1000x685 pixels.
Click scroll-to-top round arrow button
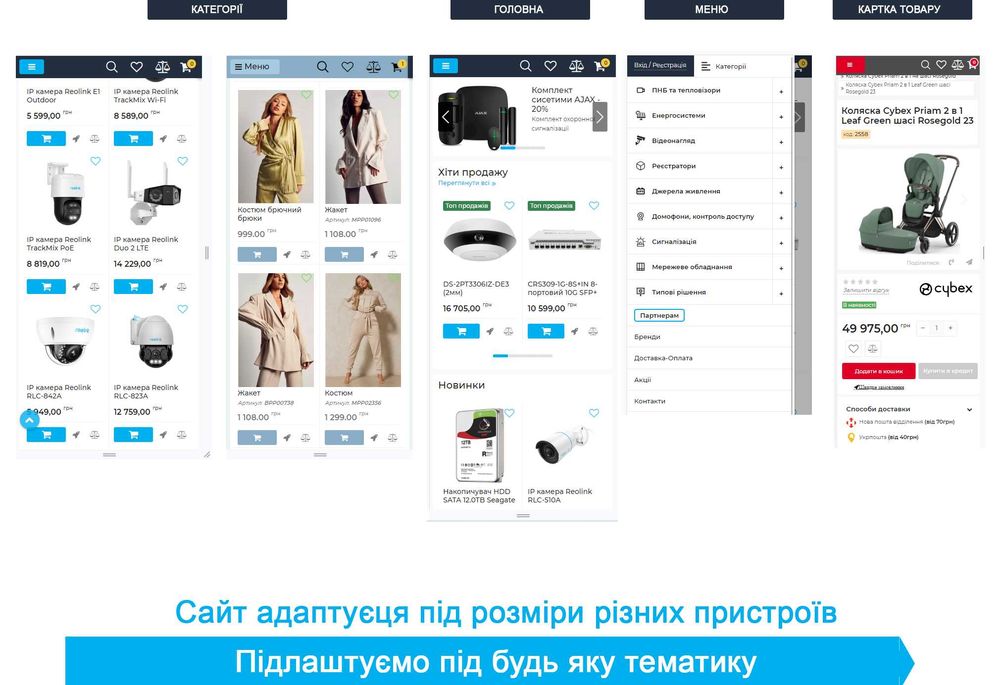tap(29, 420)
